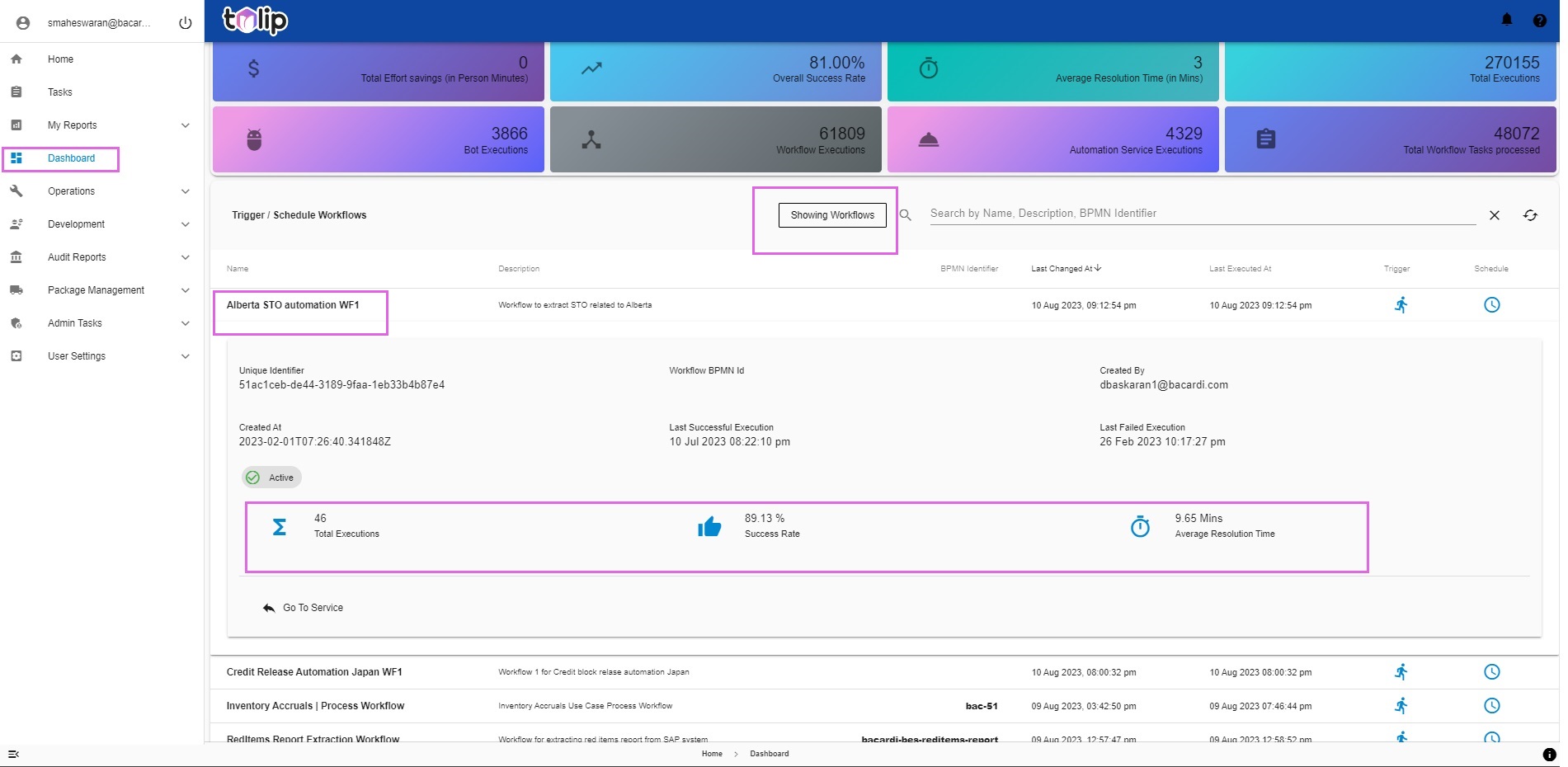1568x767 pixels.
Task: Select Dashboard in the sidebar
Action: click(x=71, y=158)
